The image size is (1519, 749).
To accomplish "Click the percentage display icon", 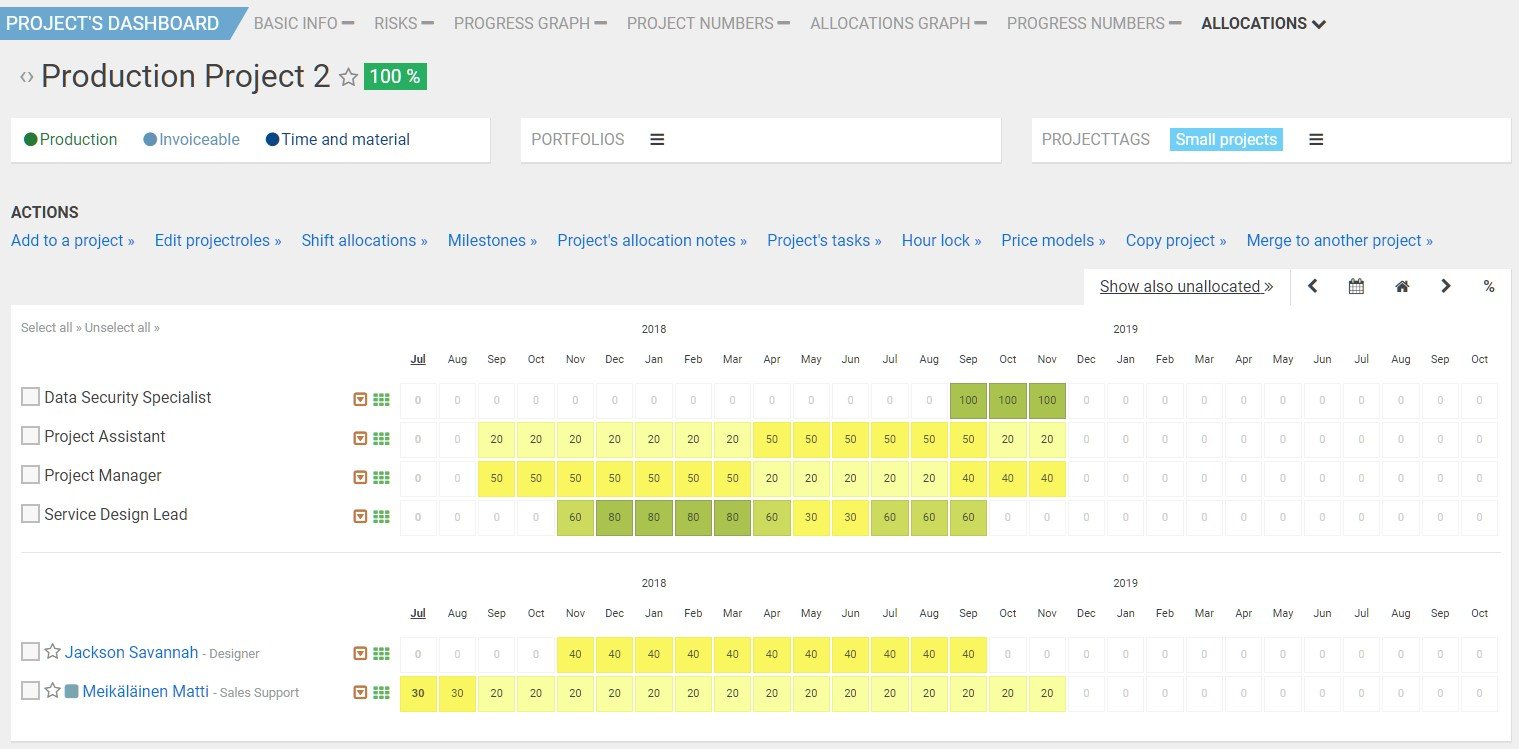I will tap(1489, 286).
